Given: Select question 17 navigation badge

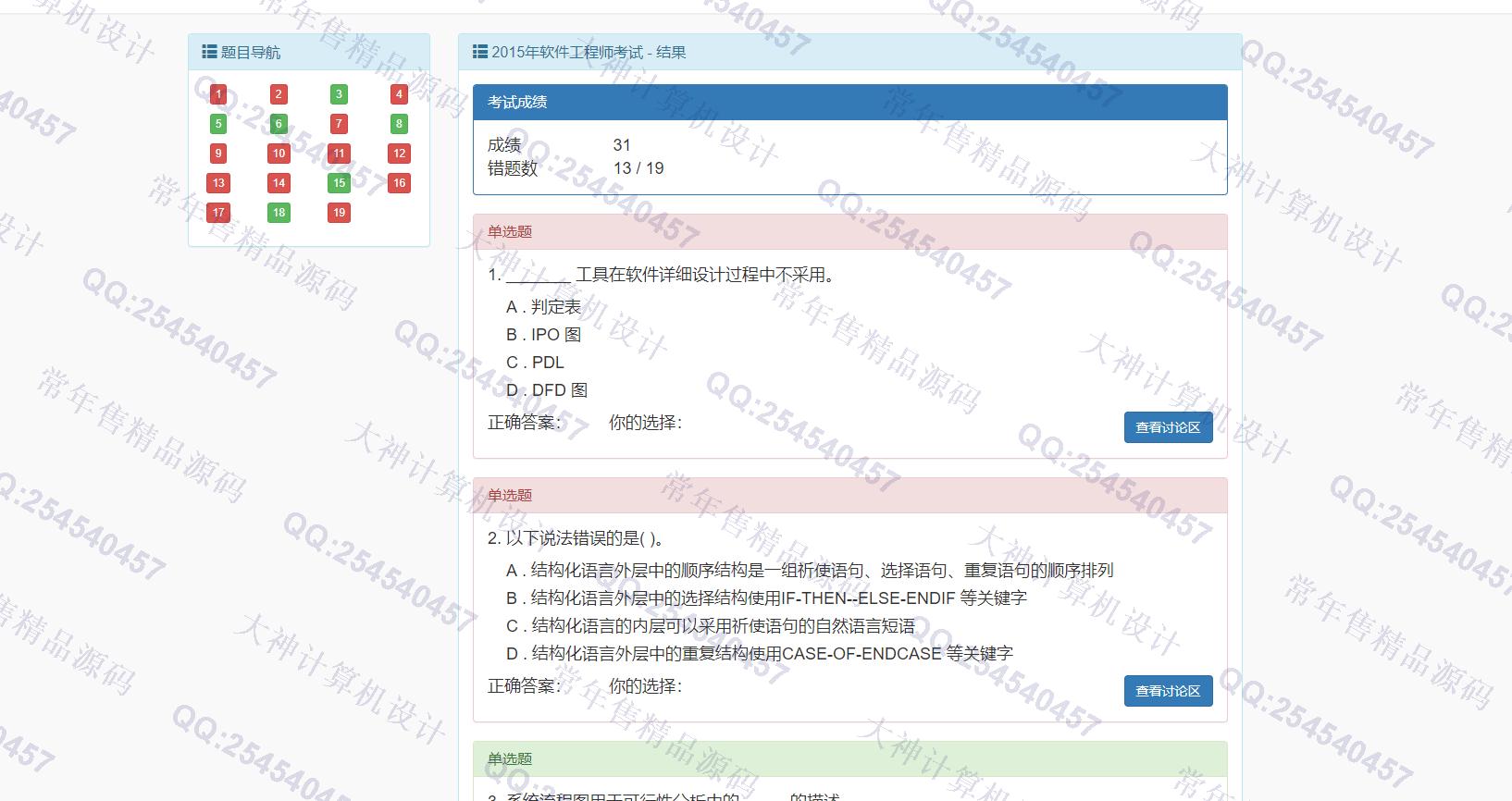Looking at the screenshot, I should click(218, 213).
